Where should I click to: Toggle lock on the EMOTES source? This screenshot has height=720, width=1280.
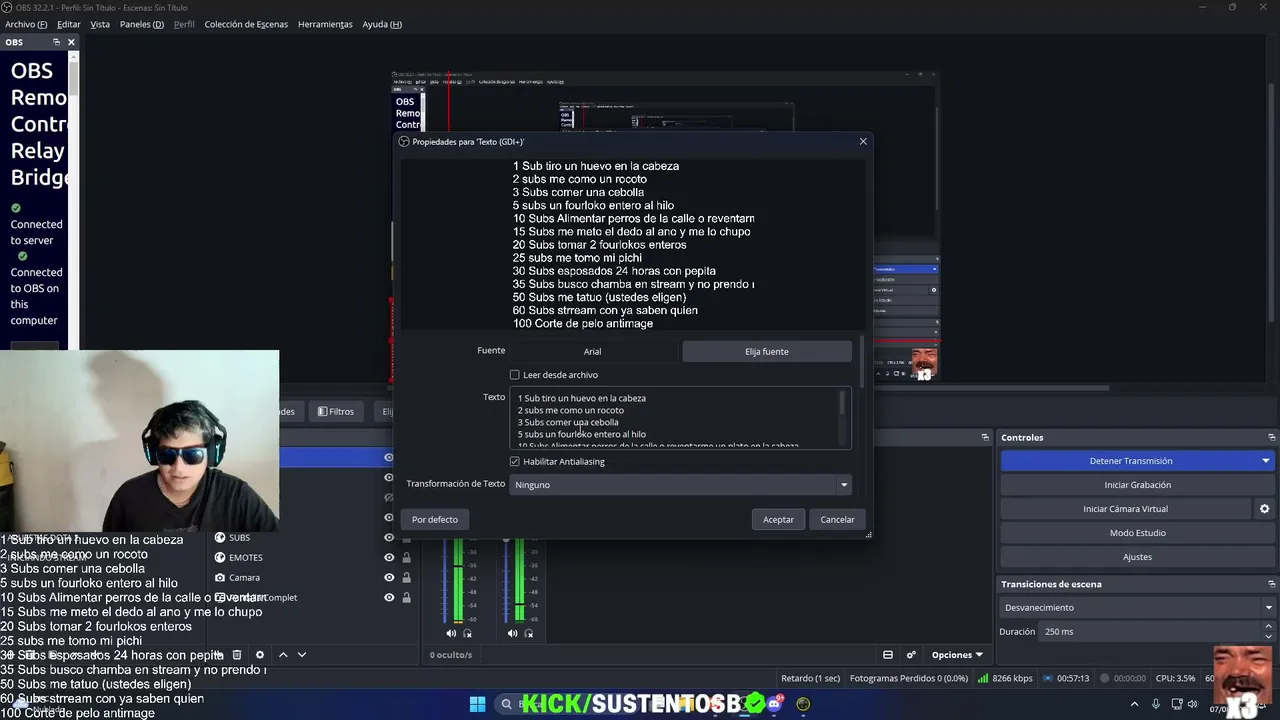point(406,558)
